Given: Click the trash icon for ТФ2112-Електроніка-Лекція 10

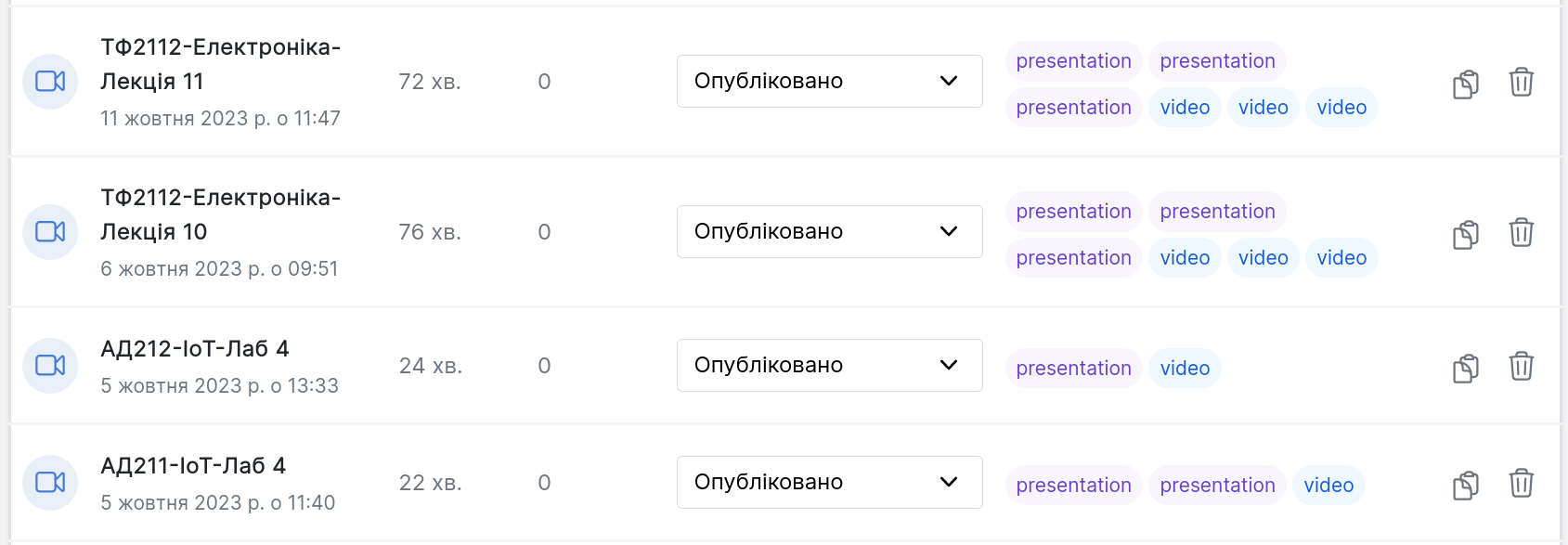Looking at the screenshot, I should coord(1522,233).
